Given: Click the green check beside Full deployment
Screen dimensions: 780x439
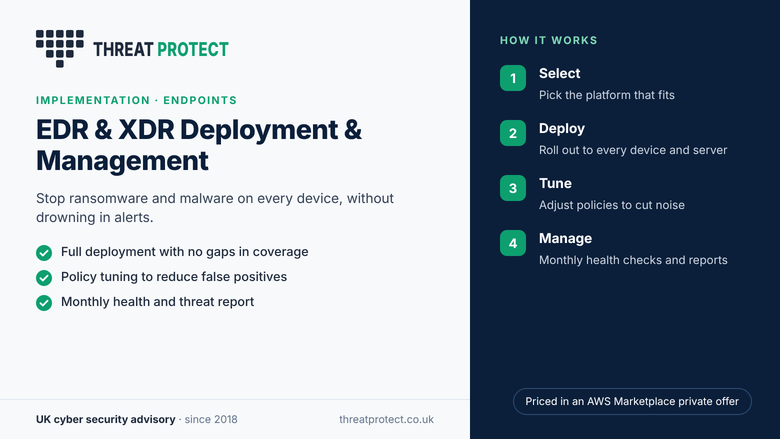Looking at the screenshot, I should 44,253.
